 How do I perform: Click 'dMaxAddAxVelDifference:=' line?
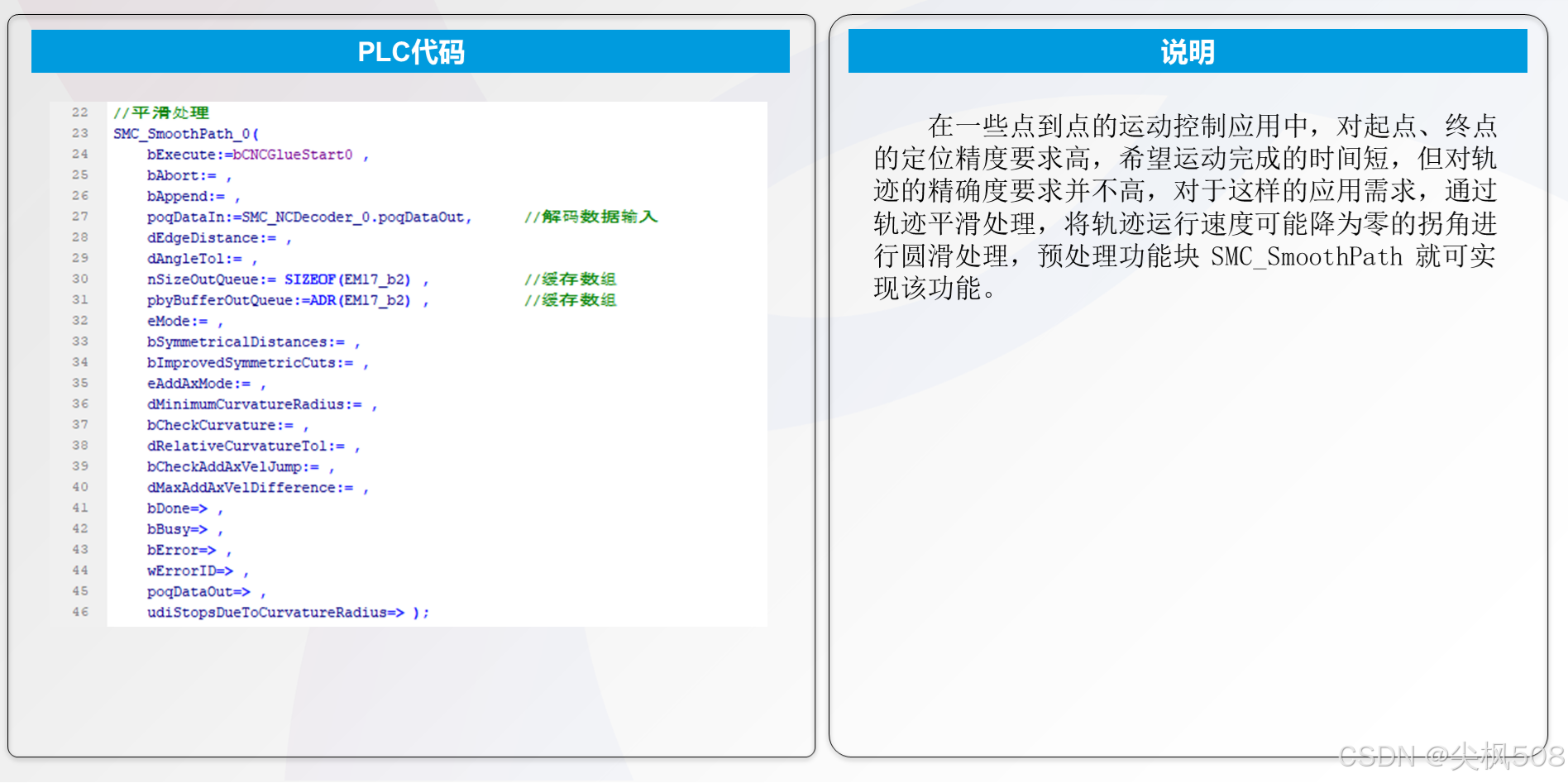tap(258, 488)
